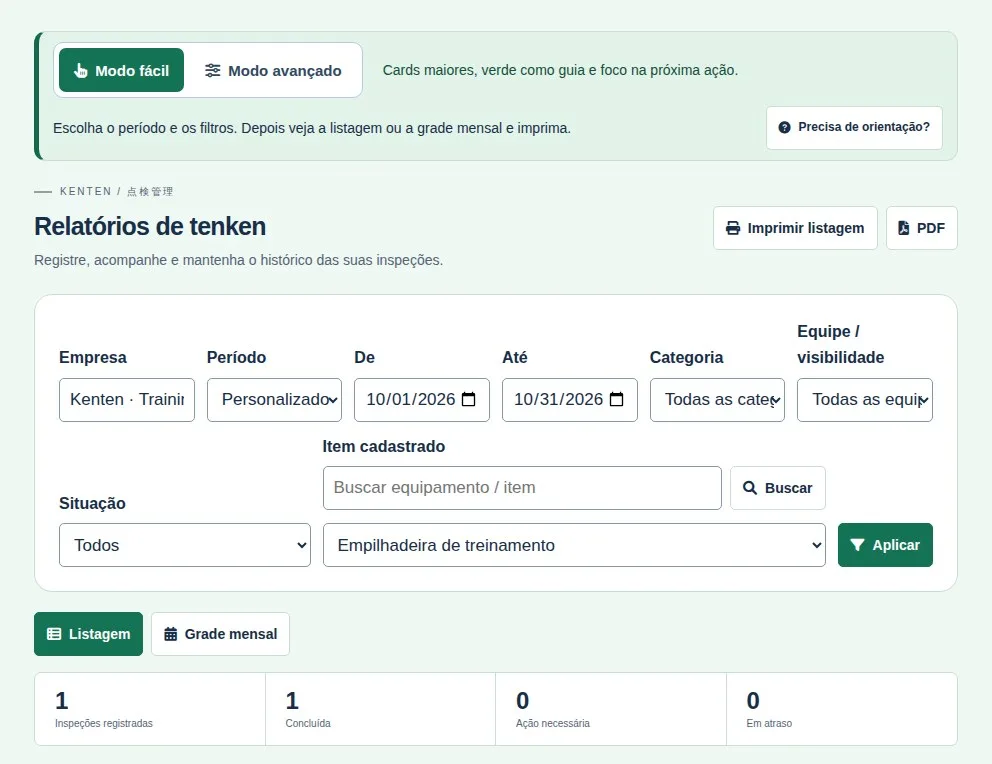This screenshot has height=764, width=992.
Task: Switch to Modo fácil
Action: (121, 70)
